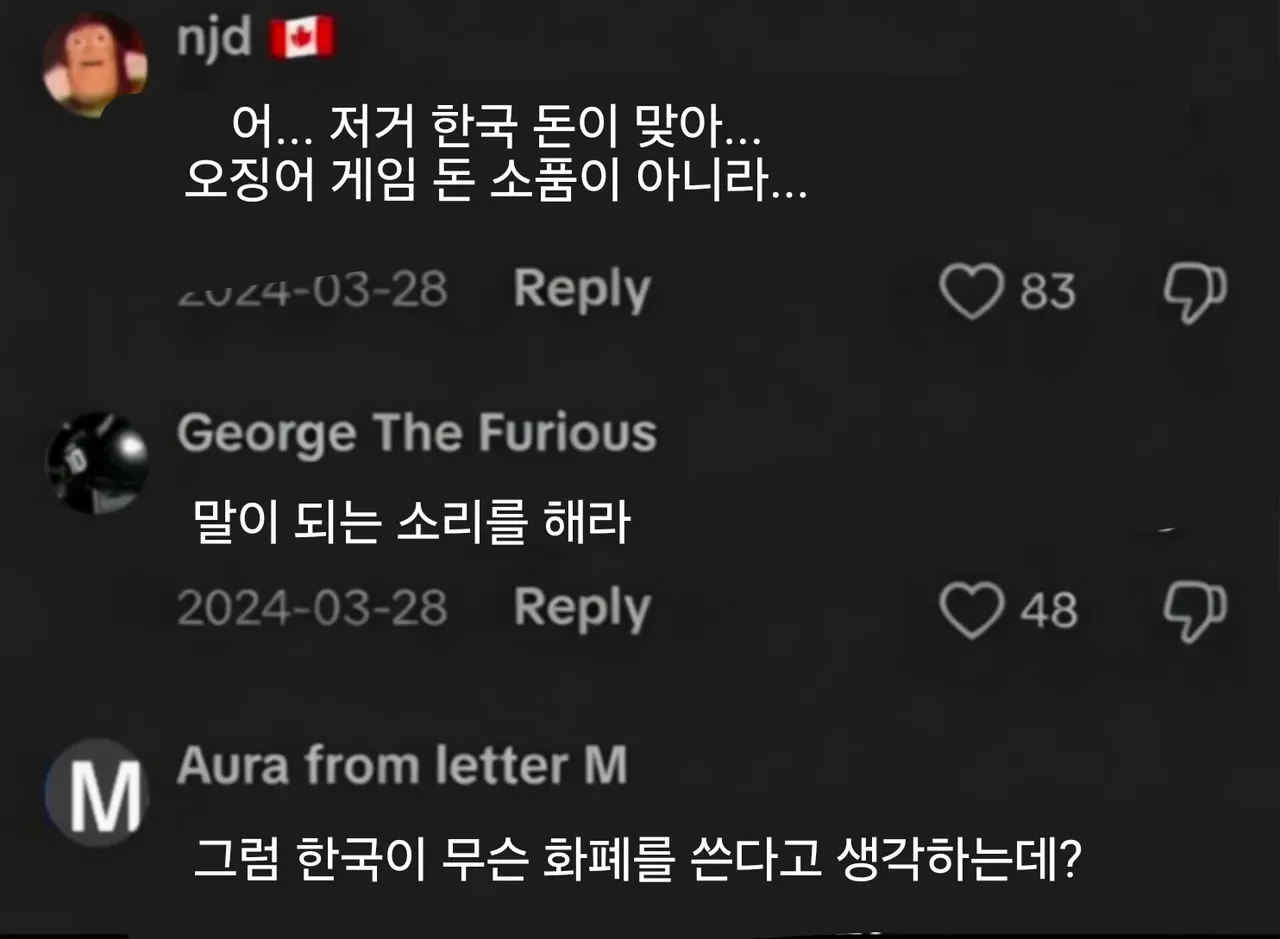This screenshot has width=1280, height=939.
Task: Open George The Furious's avatar
Action: pos(97,463)
